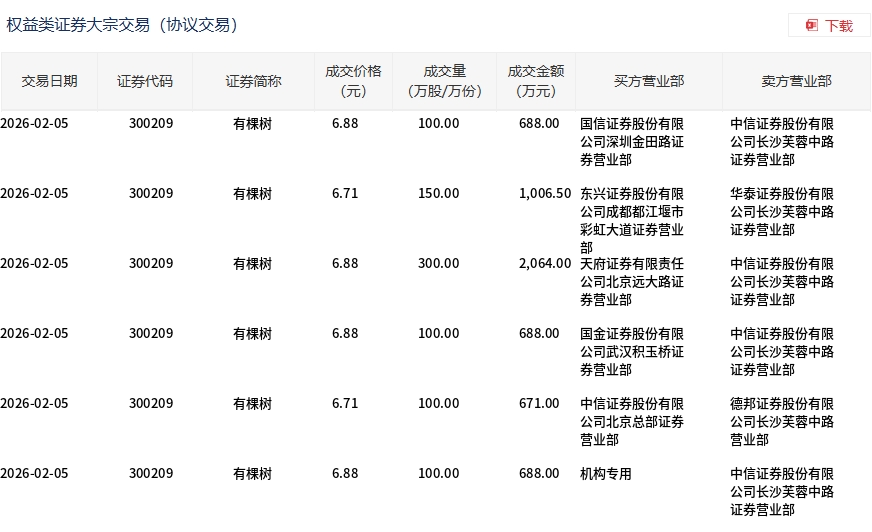Click the amount 2,064.00
872x532 pixels.
tap(545, 263)
